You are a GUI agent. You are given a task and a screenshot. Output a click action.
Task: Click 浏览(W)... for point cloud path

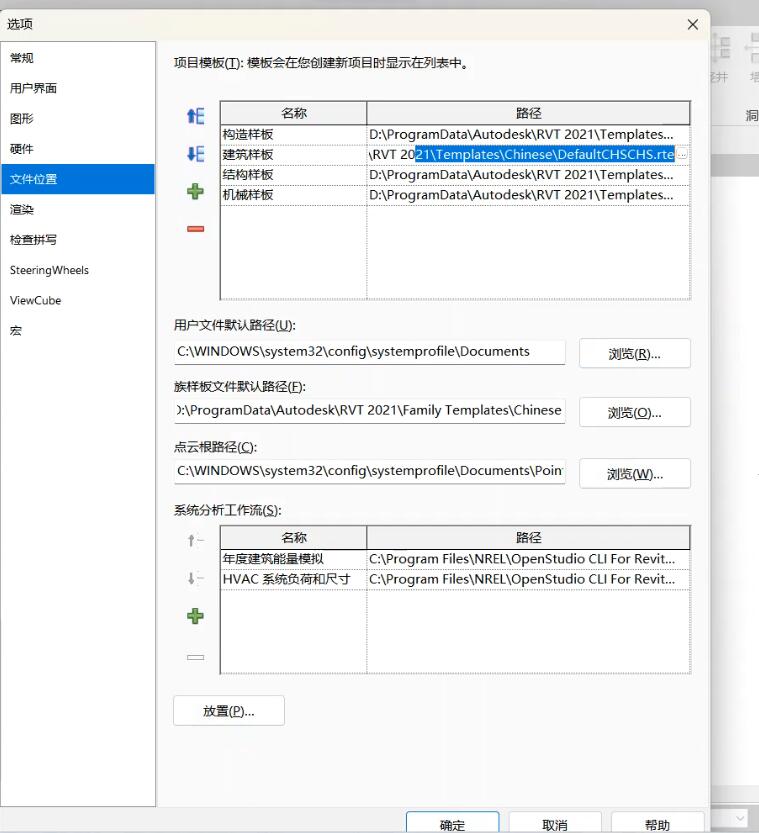point(635,473)
